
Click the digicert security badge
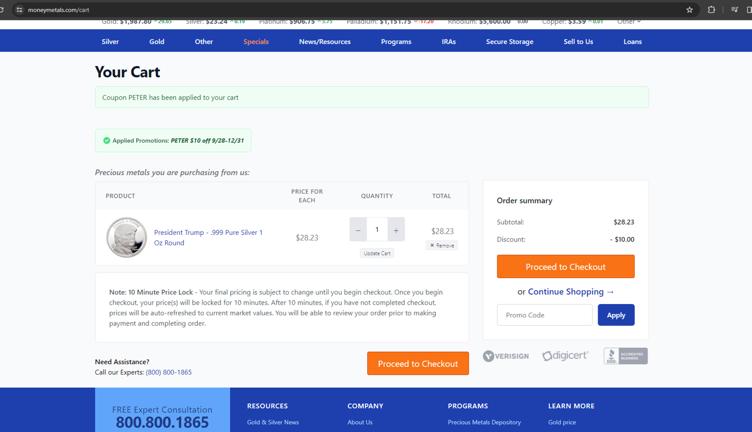pyautogui.click(x=565, y=356)
